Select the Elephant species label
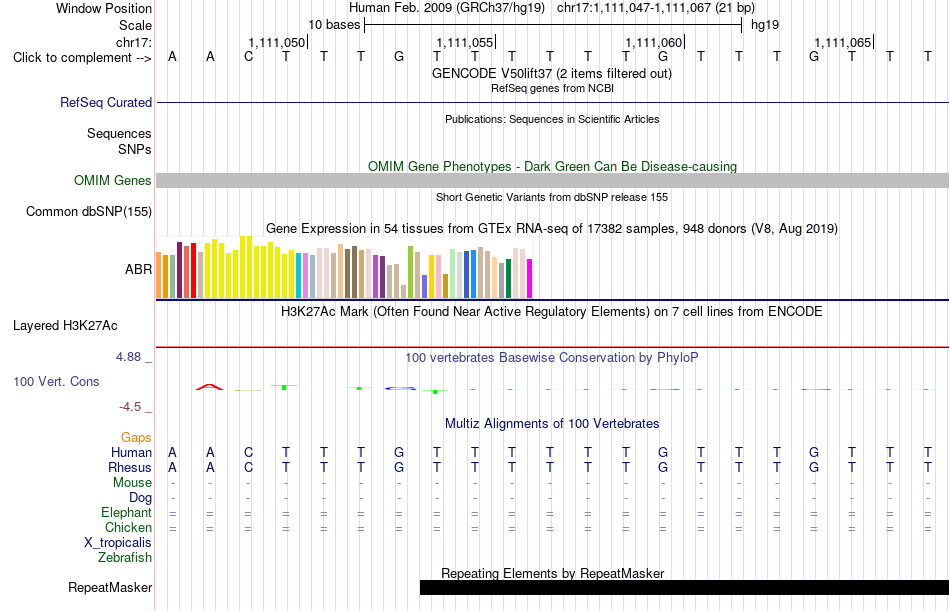The width and height of the screenshot is (950, 611). [x=127, y=513]
